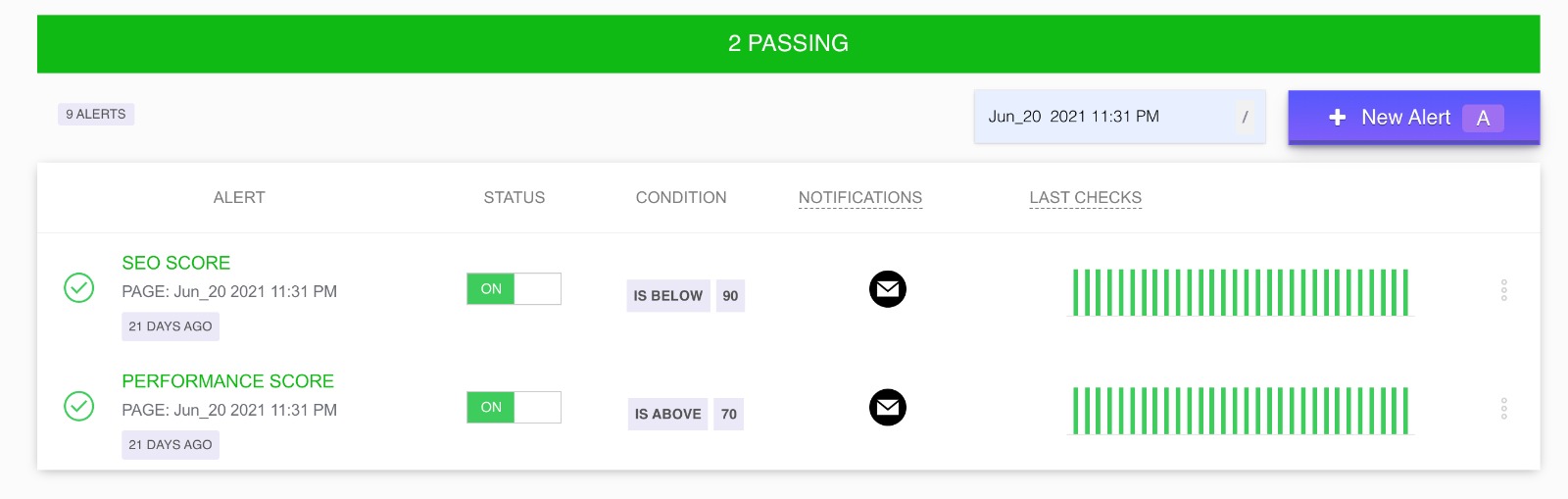1568x499 pixels.
Task: Click the green checkmark icon beside Performance Score
Action: 79,406
